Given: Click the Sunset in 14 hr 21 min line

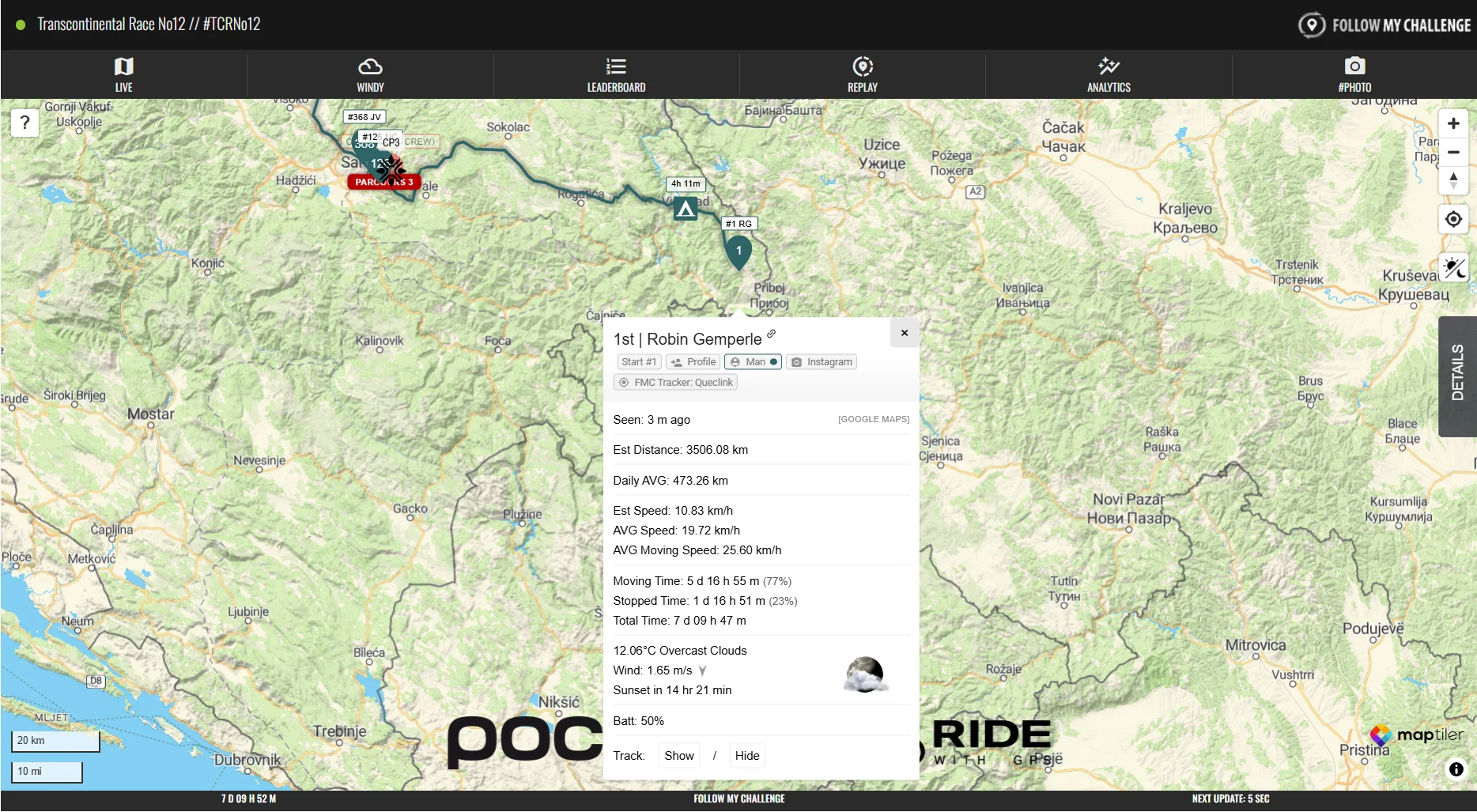Looking at the screenshot, I should [672, 690].
